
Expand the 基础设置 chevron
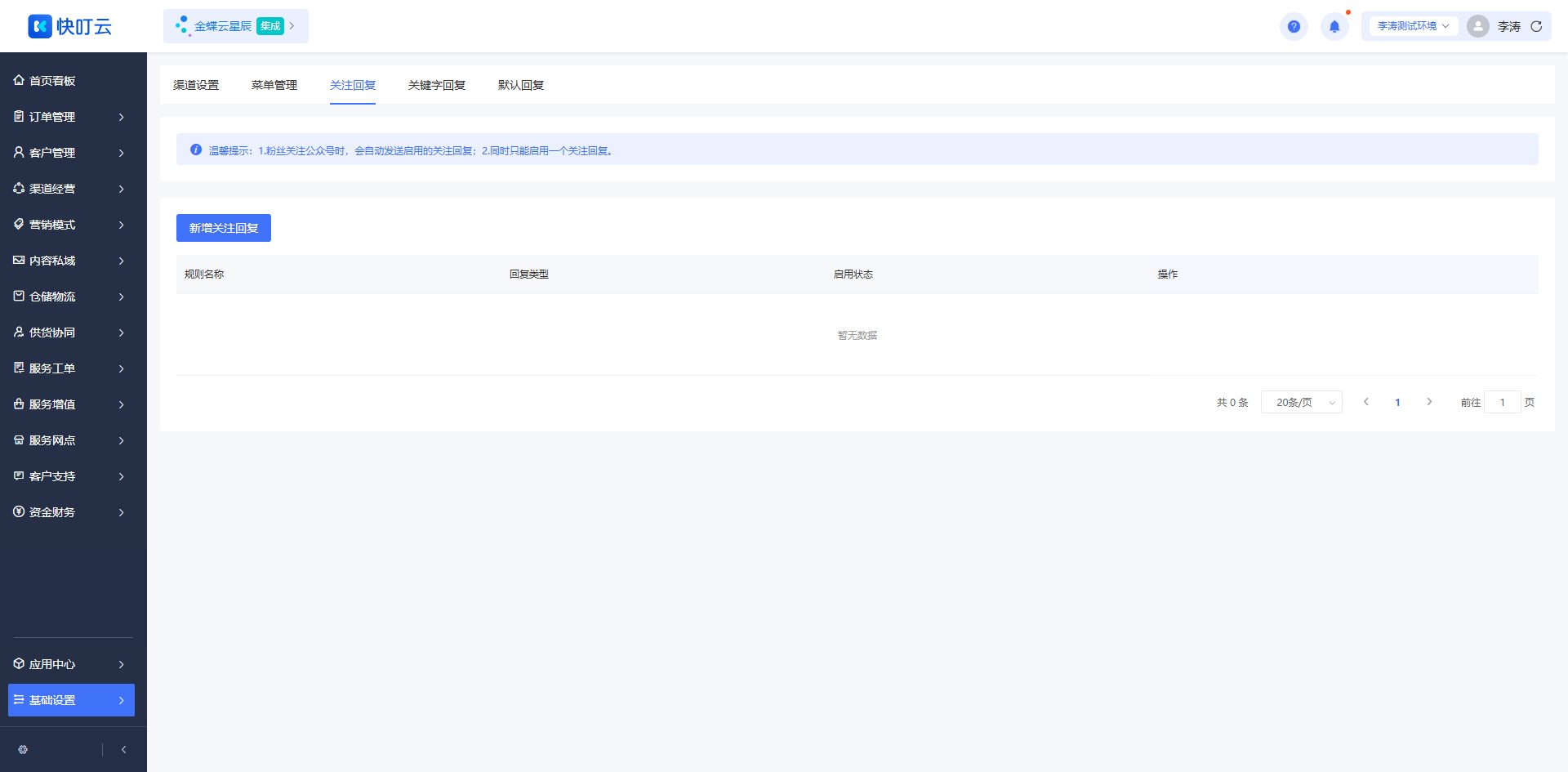coord(121,700)
